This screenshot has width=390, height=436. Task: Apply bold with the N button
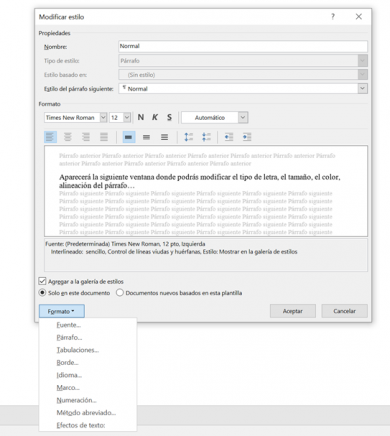141,117
